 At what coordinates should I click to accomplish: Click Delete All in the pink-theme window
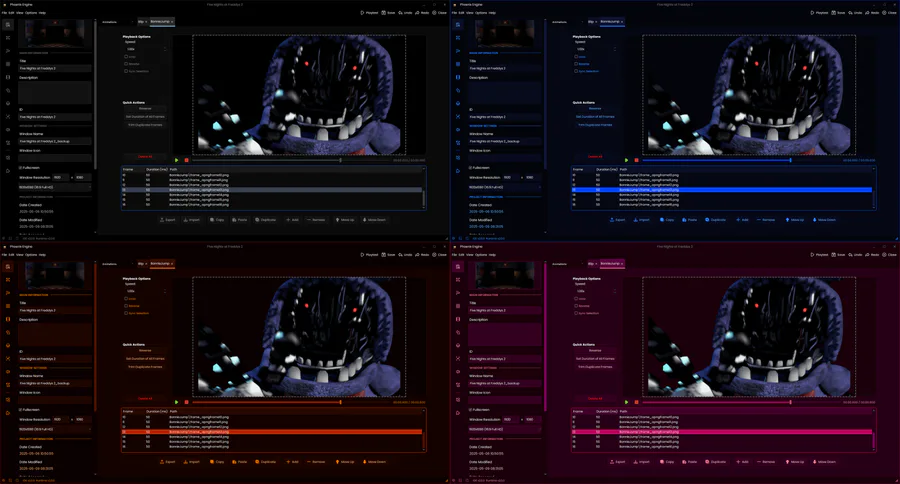click(x=595, y=398)
